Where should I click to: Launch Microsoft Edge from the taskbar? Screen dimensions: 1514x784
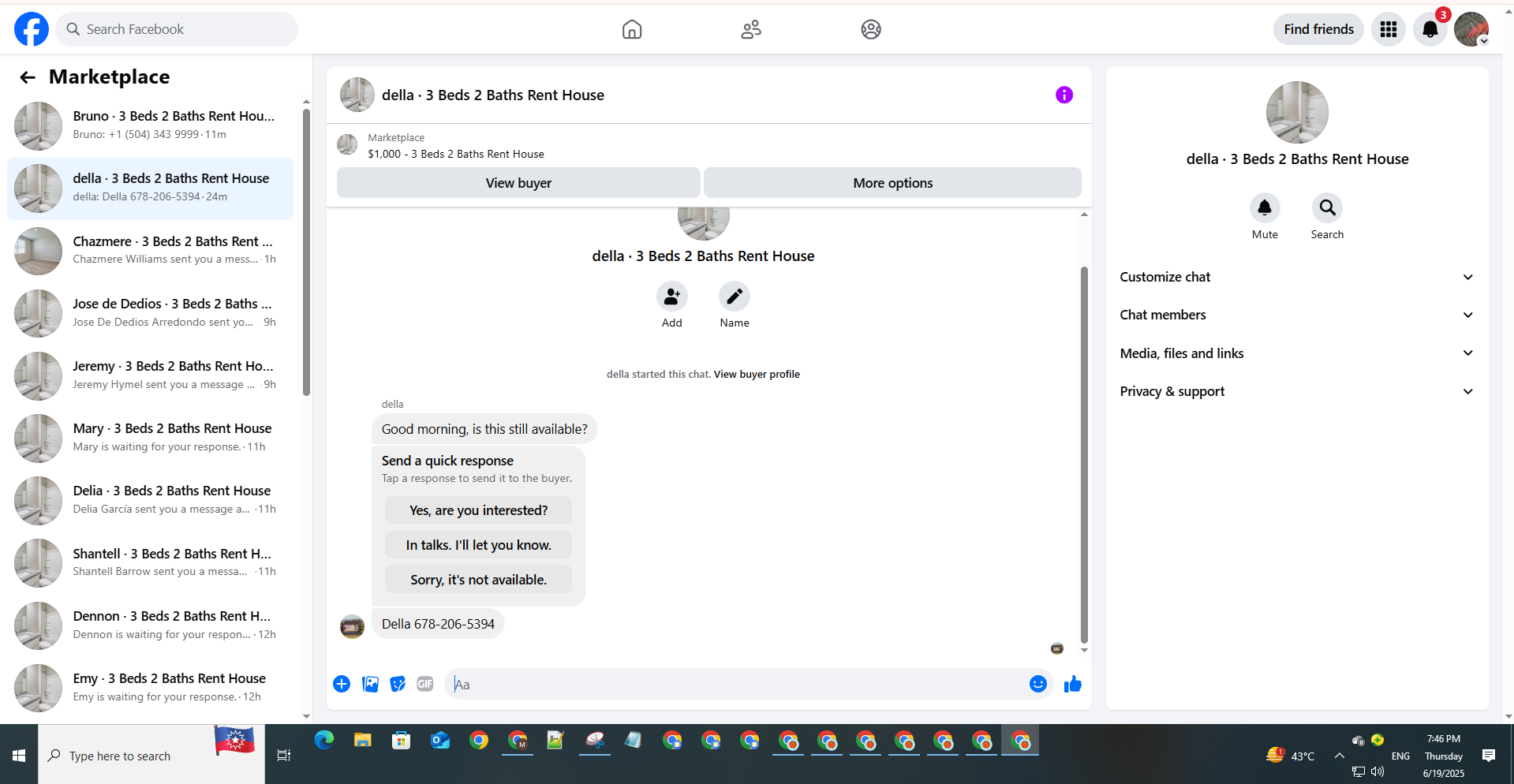pyautogui.click(x=324, y=741)
